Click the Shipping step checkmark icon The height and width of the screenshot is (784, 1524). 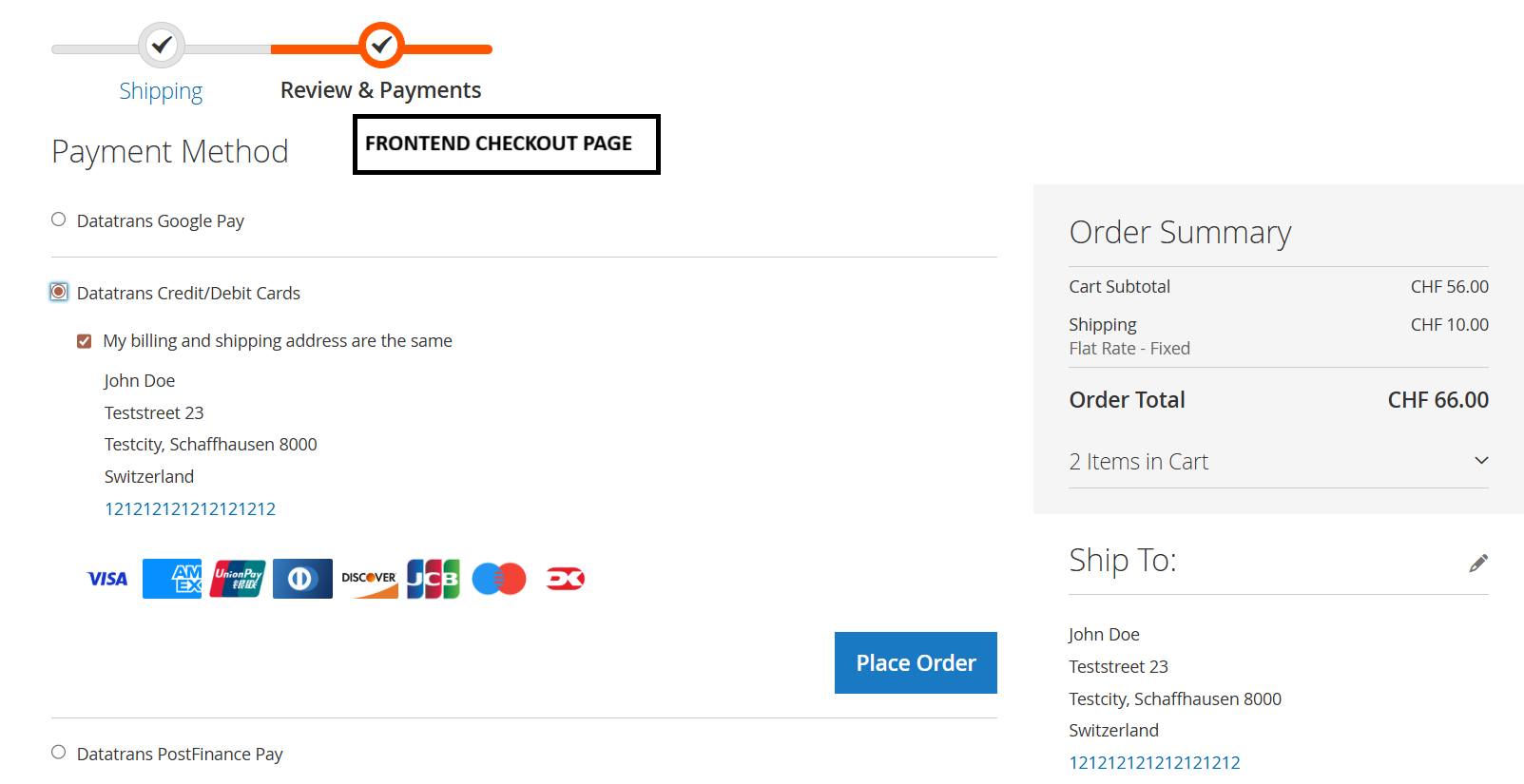(x=161, y=45)
